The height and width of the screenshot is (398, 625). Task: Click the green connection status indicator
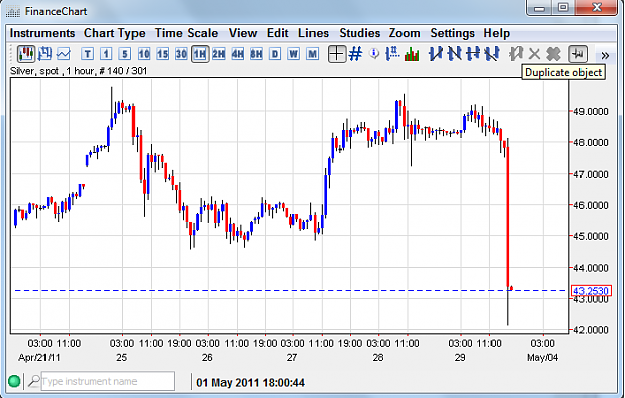(14, 381)
